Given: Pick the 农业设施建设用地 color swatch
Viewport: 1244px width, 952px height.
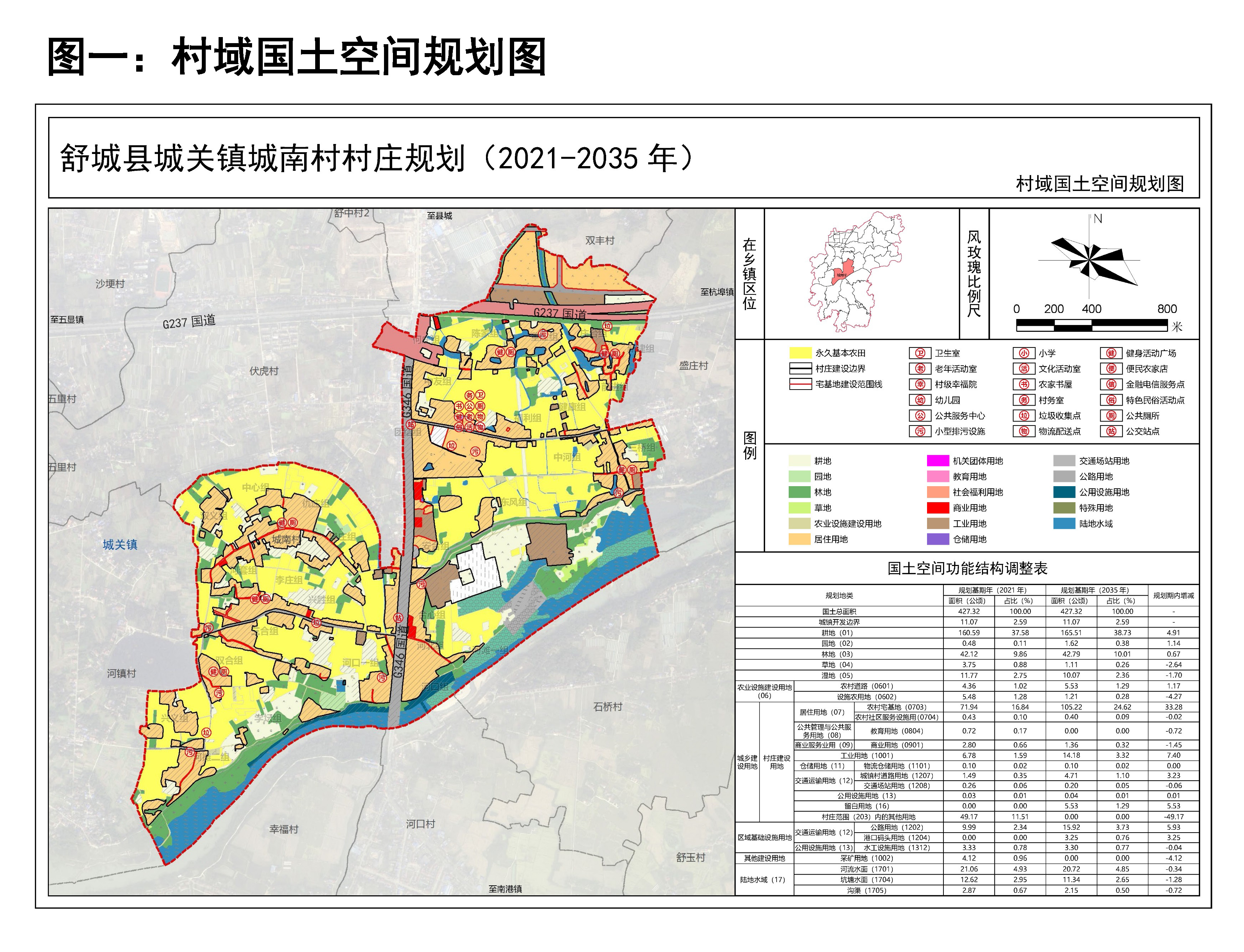Looking at the screenshot, I should 800,523.
